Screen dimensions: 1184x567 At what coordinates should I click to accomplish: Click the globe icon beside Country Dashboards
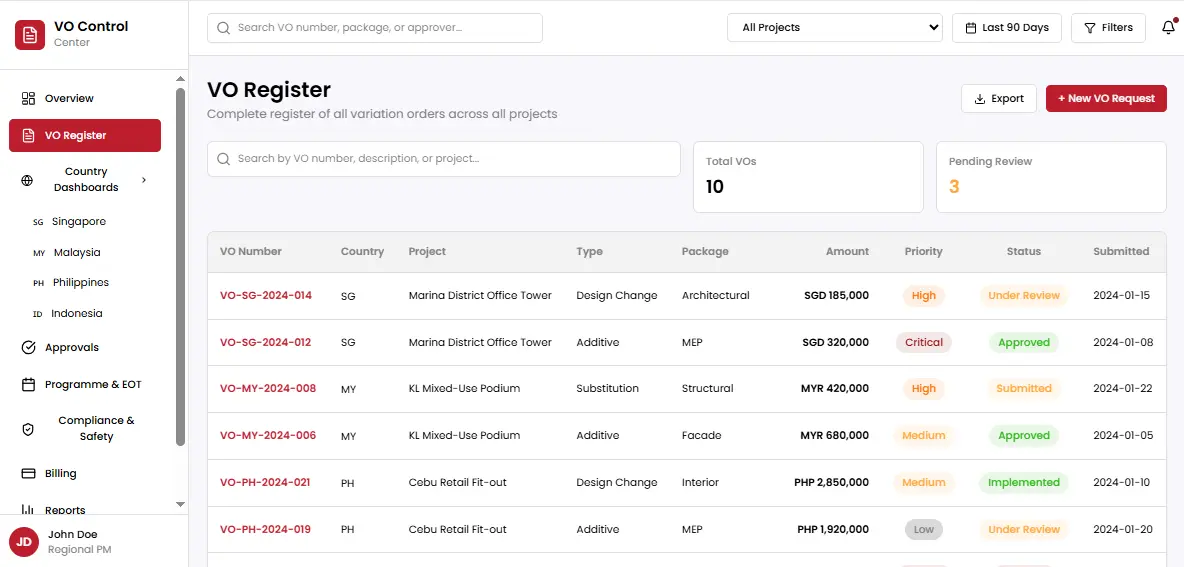pos(28,180)
